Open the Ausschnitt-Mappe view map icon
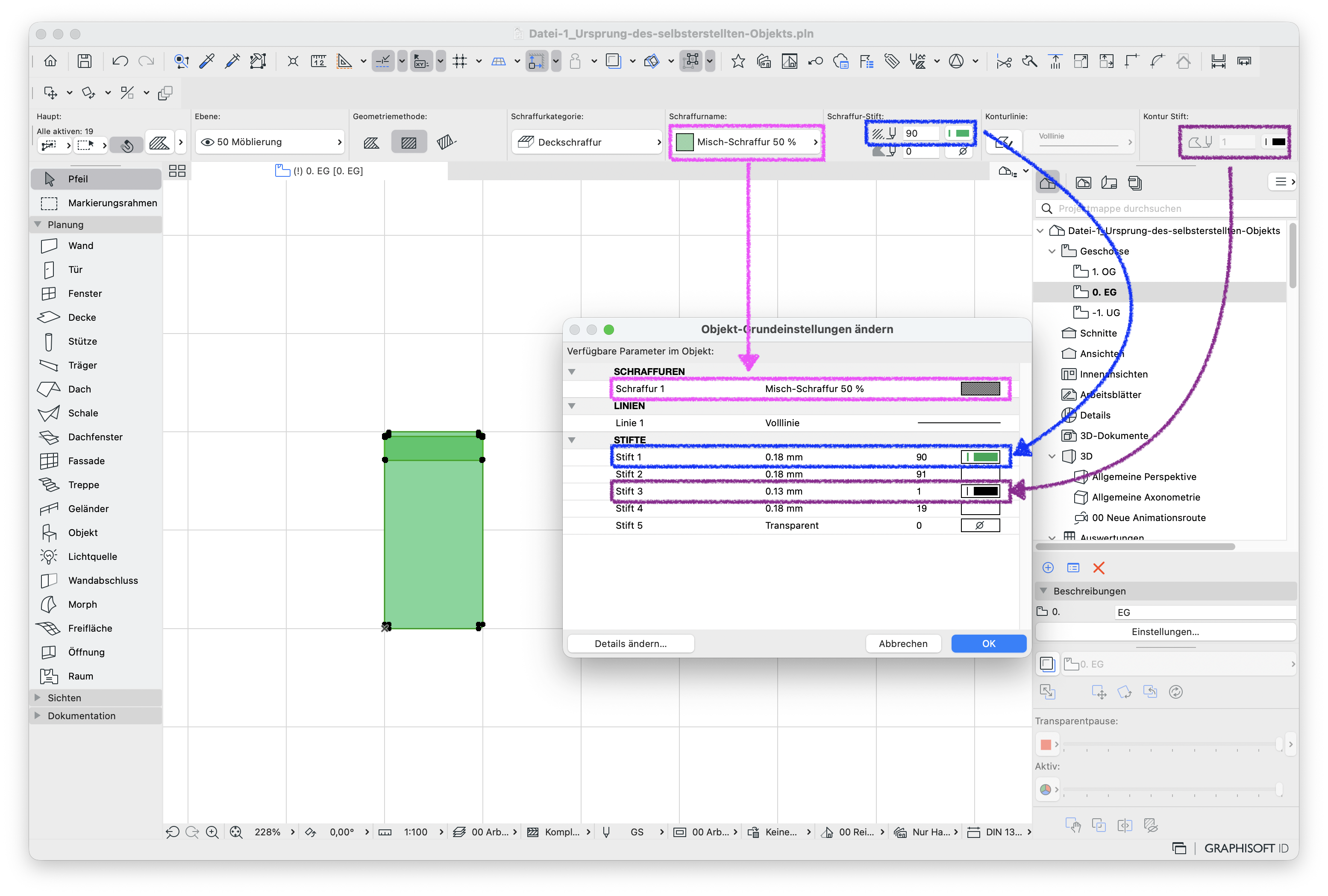 [1083, 183]
